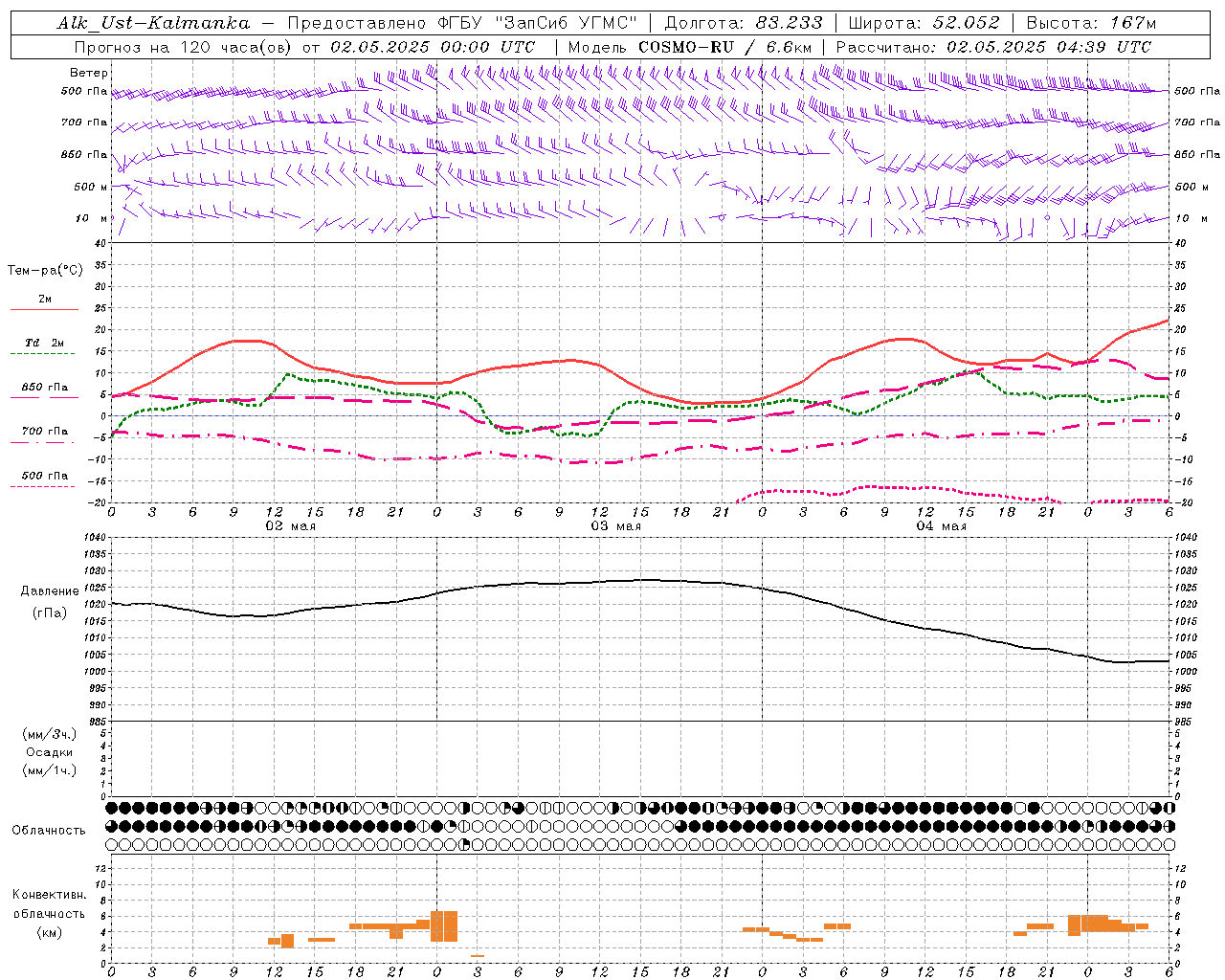Click the Модель COSMO-RU / 6.6км text

(x=689, y=47)
